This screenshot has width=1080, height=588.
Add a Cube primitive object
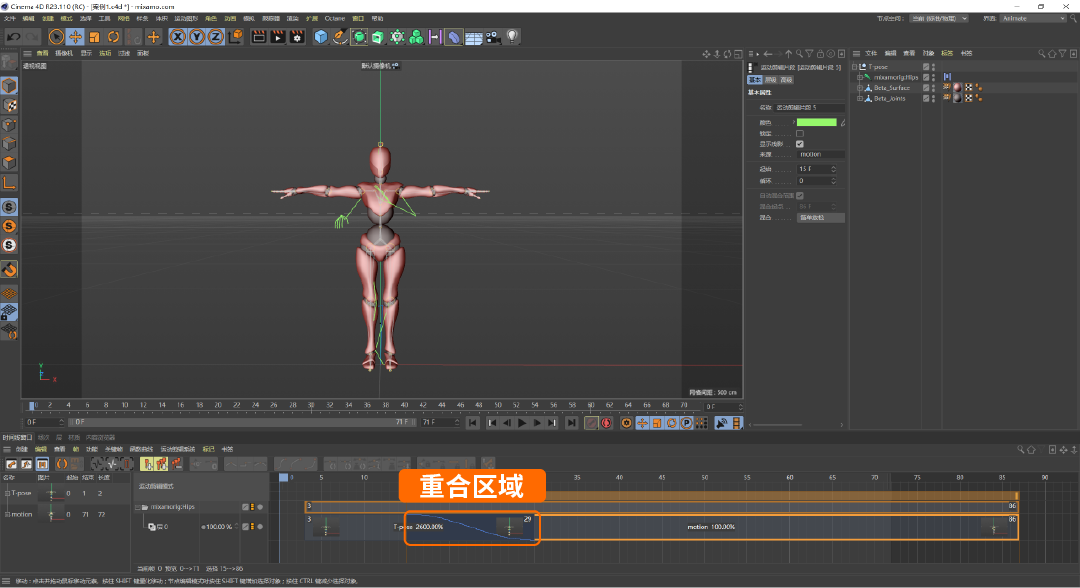click(321, 36)
